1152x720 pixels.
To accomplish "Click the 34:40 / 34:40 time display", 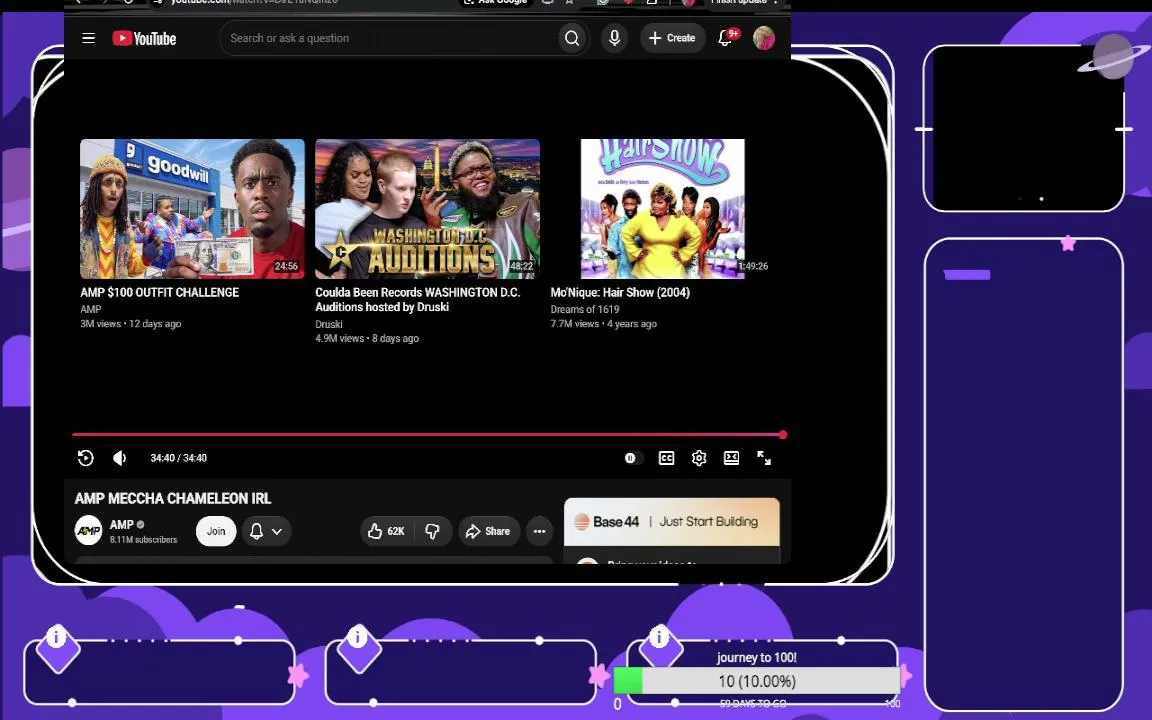I will tap(179, 458).
